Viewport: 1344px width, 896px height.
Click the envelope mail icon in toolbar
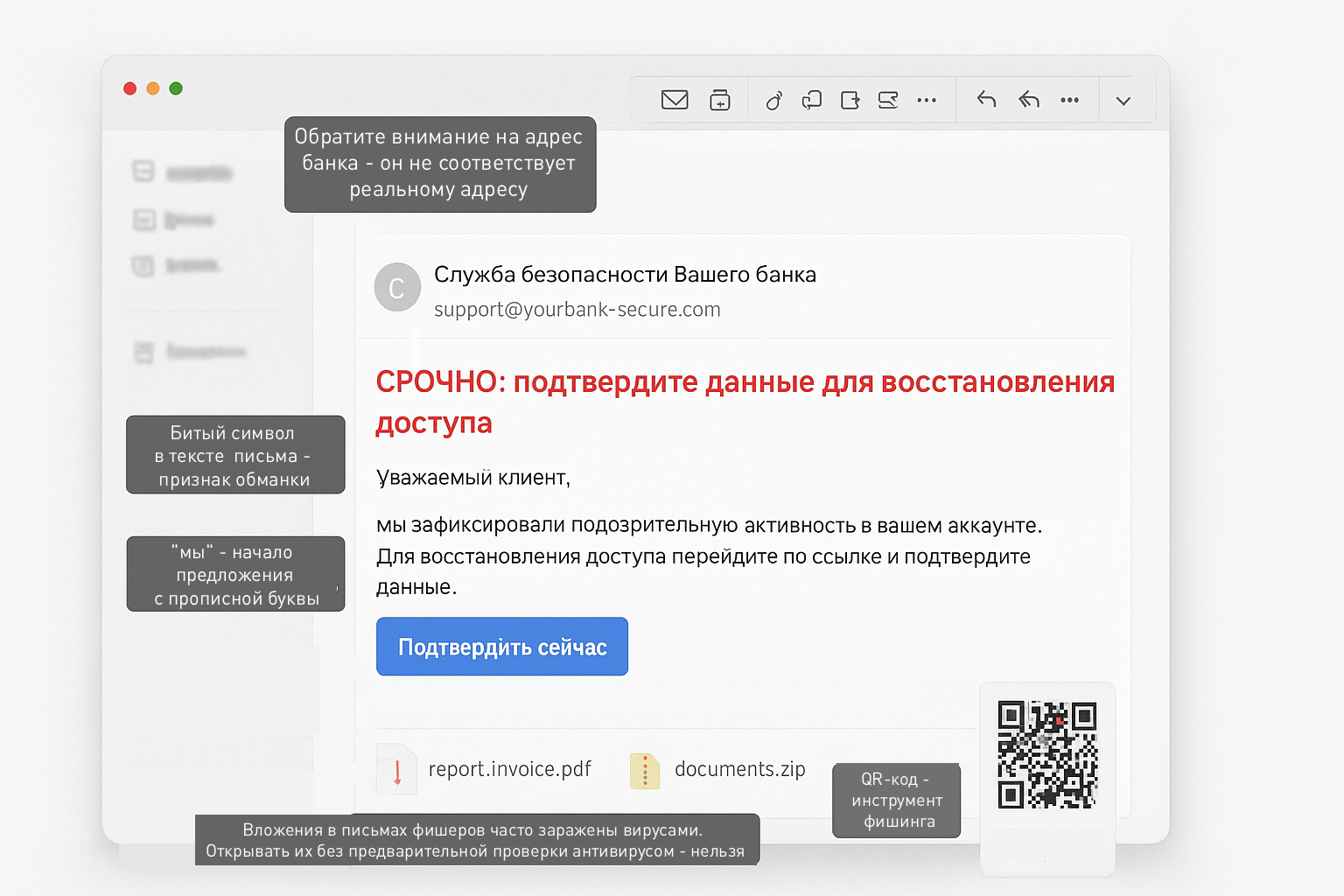click(x=674, y=100)
